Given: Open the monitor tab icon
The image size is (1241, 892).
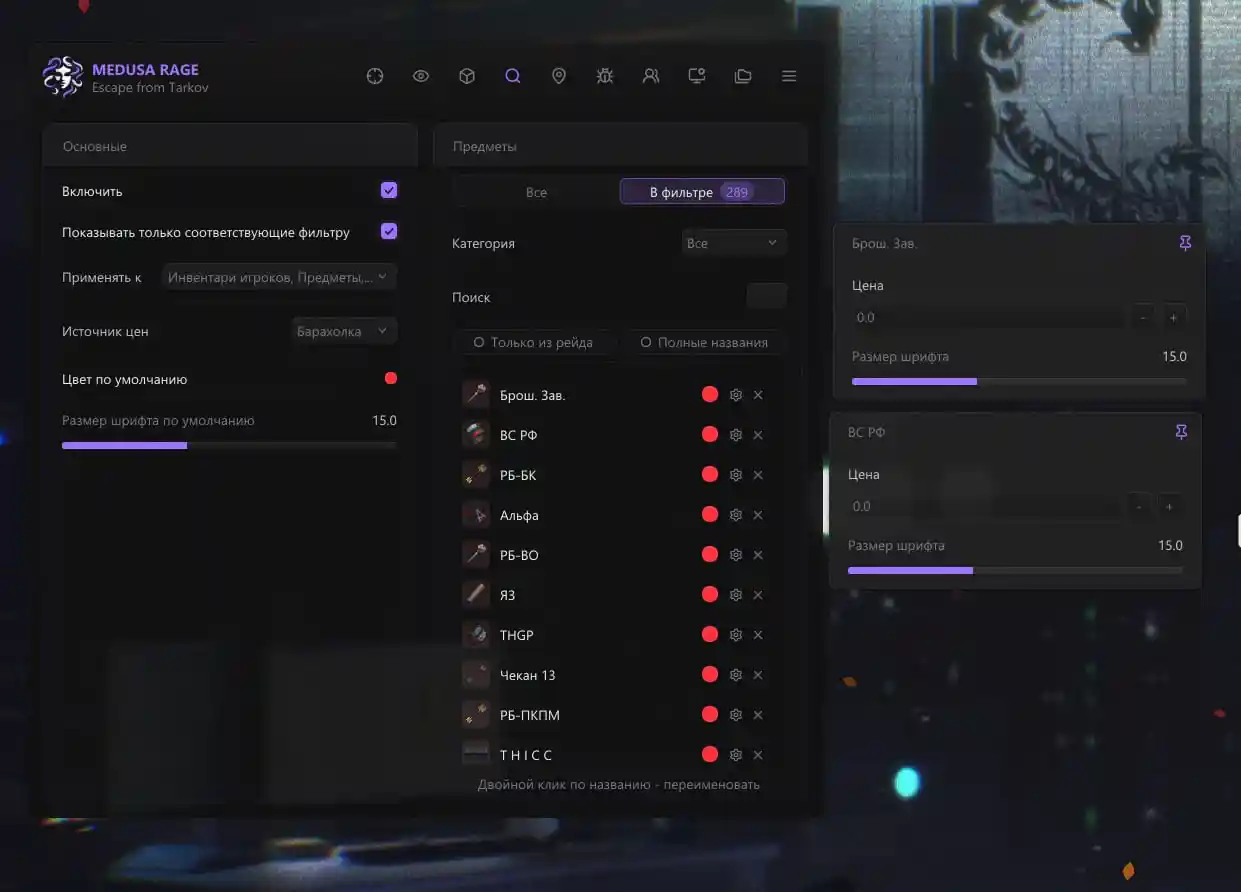Looking at the screenshot, I should tap(697, 76).
